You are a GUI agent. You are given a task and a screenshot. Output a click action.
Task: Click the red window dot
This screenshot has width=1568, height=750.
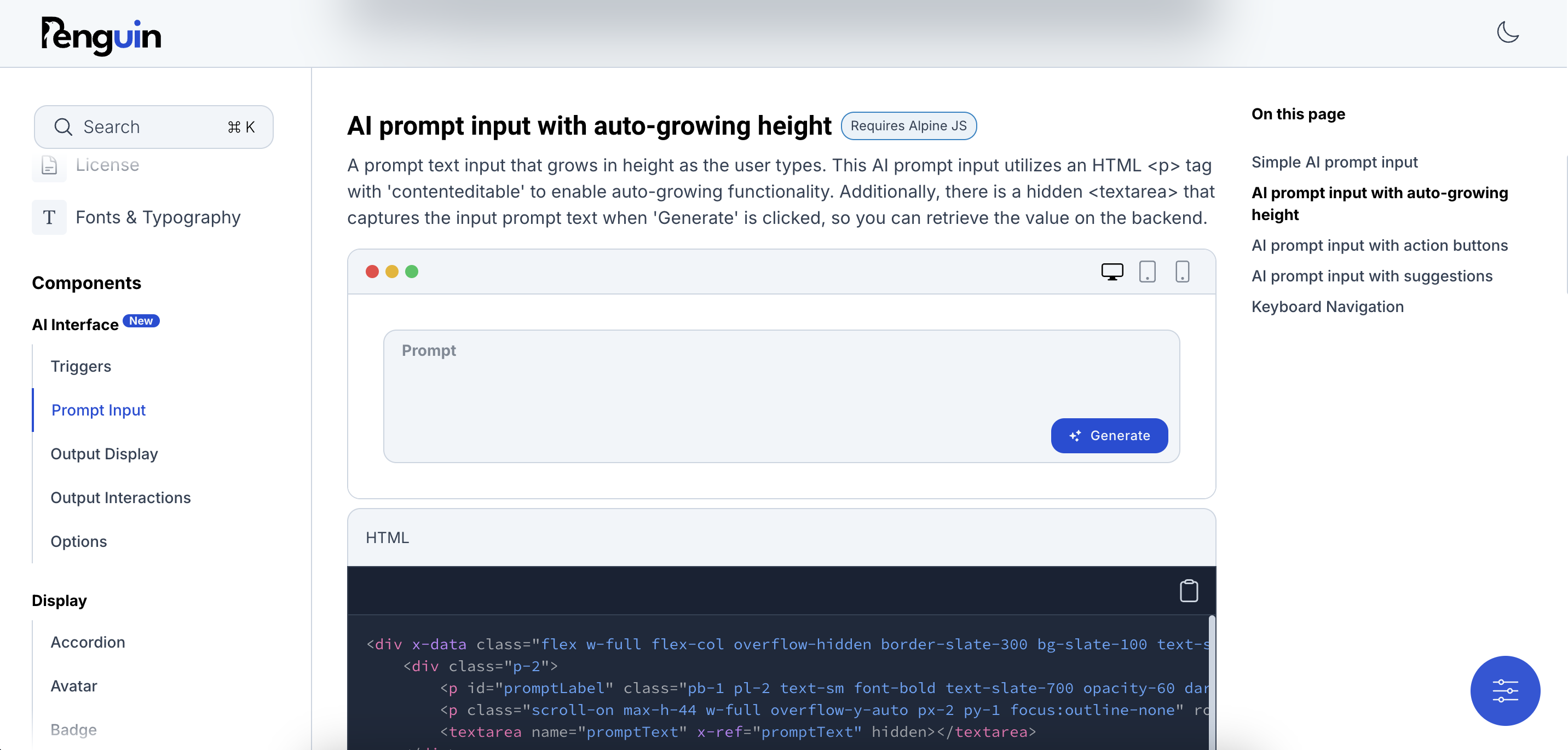point(372,272)
